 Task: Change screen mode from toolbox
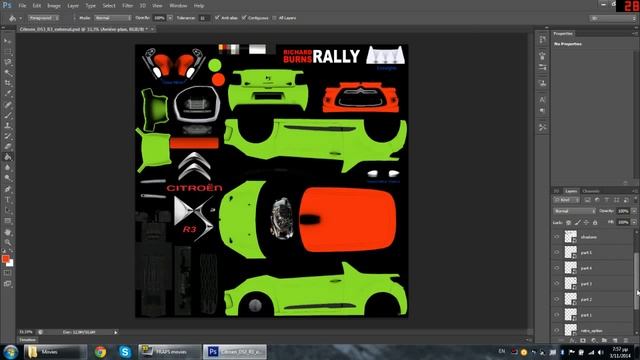[7, 284]
